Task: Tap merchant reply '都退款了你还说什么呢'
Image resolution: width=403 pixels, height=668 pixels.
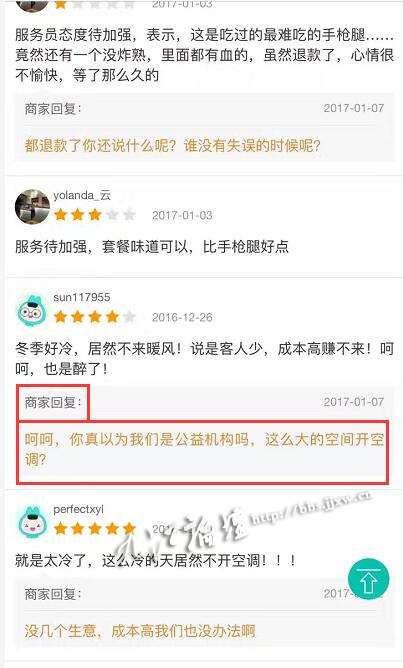Action: 172,146
